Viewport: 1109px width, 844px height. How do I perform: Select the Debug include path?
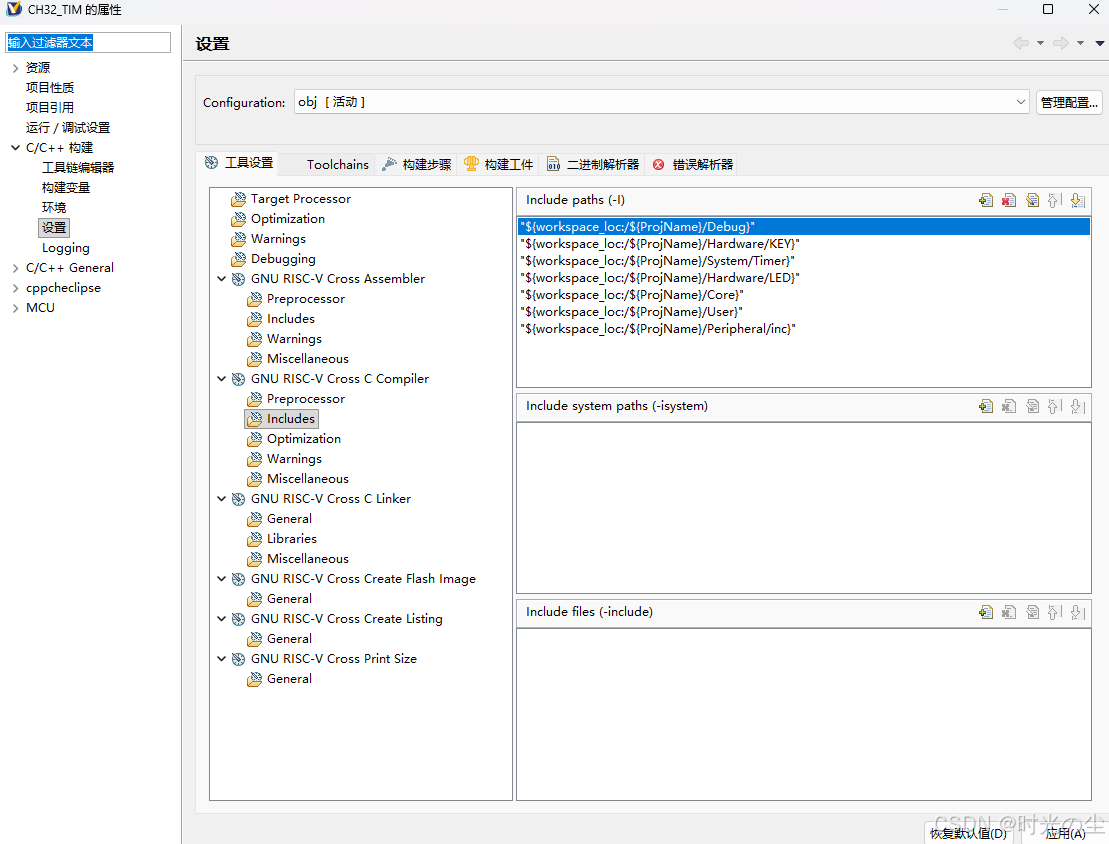pyautogui.click(x=803, y=227)
